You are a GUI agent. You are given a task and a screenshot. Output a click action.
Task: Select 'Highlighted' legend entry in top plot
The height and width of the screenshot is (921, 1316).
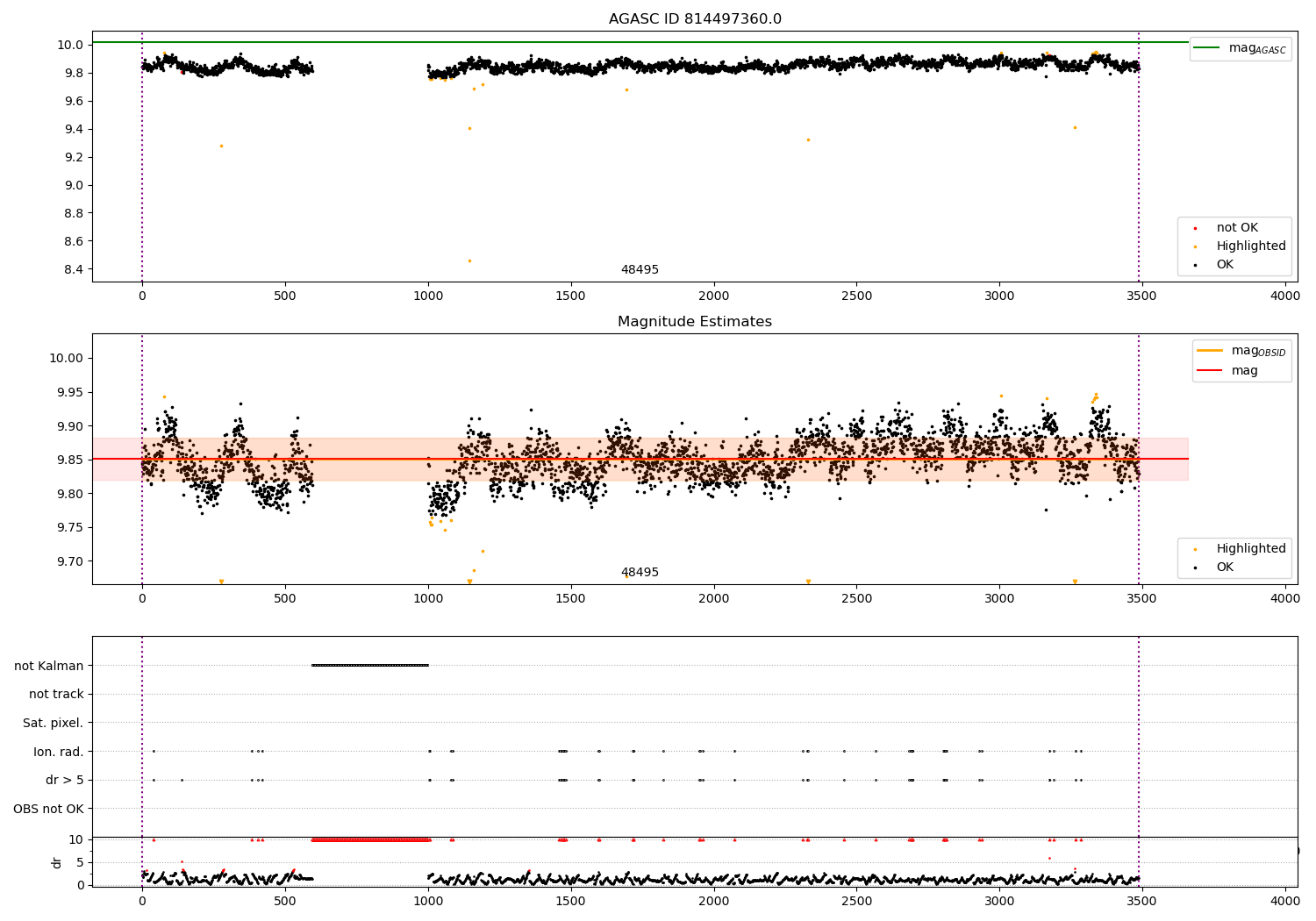click(x=1240, y=246)
